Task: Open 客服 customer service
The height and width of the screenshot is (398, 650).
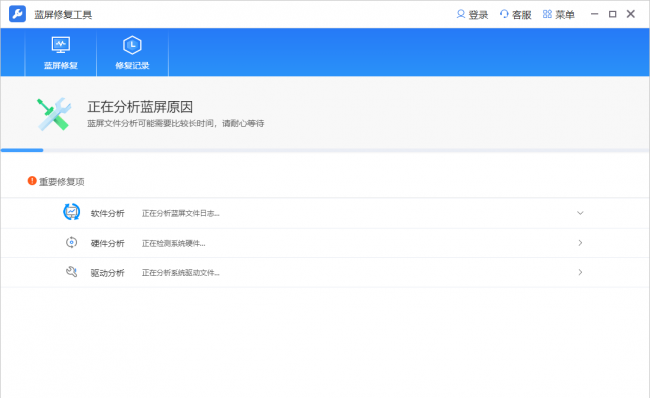Action: (x=516, y=15)
